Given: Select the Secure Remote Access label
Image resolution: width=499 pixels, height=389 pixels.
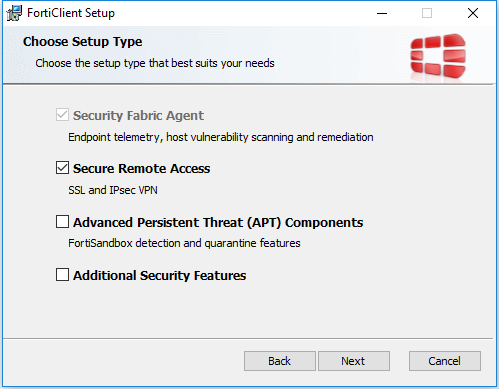Looking at the screenshot, I should (x=141, y=168).
